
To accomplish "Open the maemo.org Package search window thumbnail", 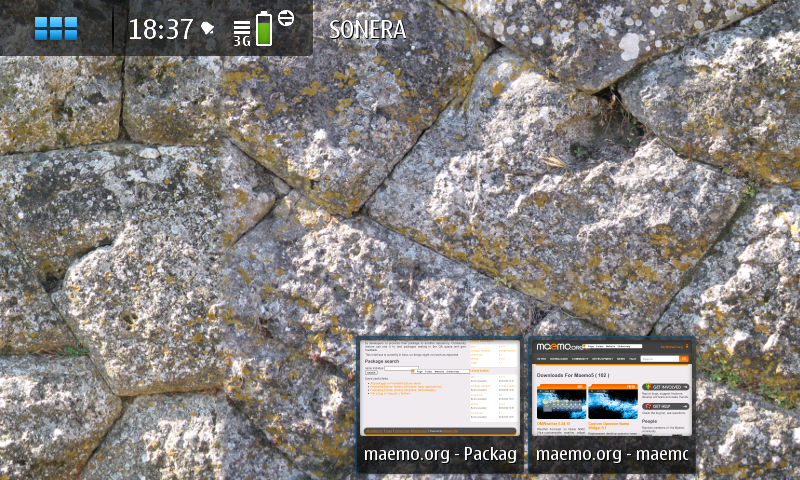I will tap(440, 388).
